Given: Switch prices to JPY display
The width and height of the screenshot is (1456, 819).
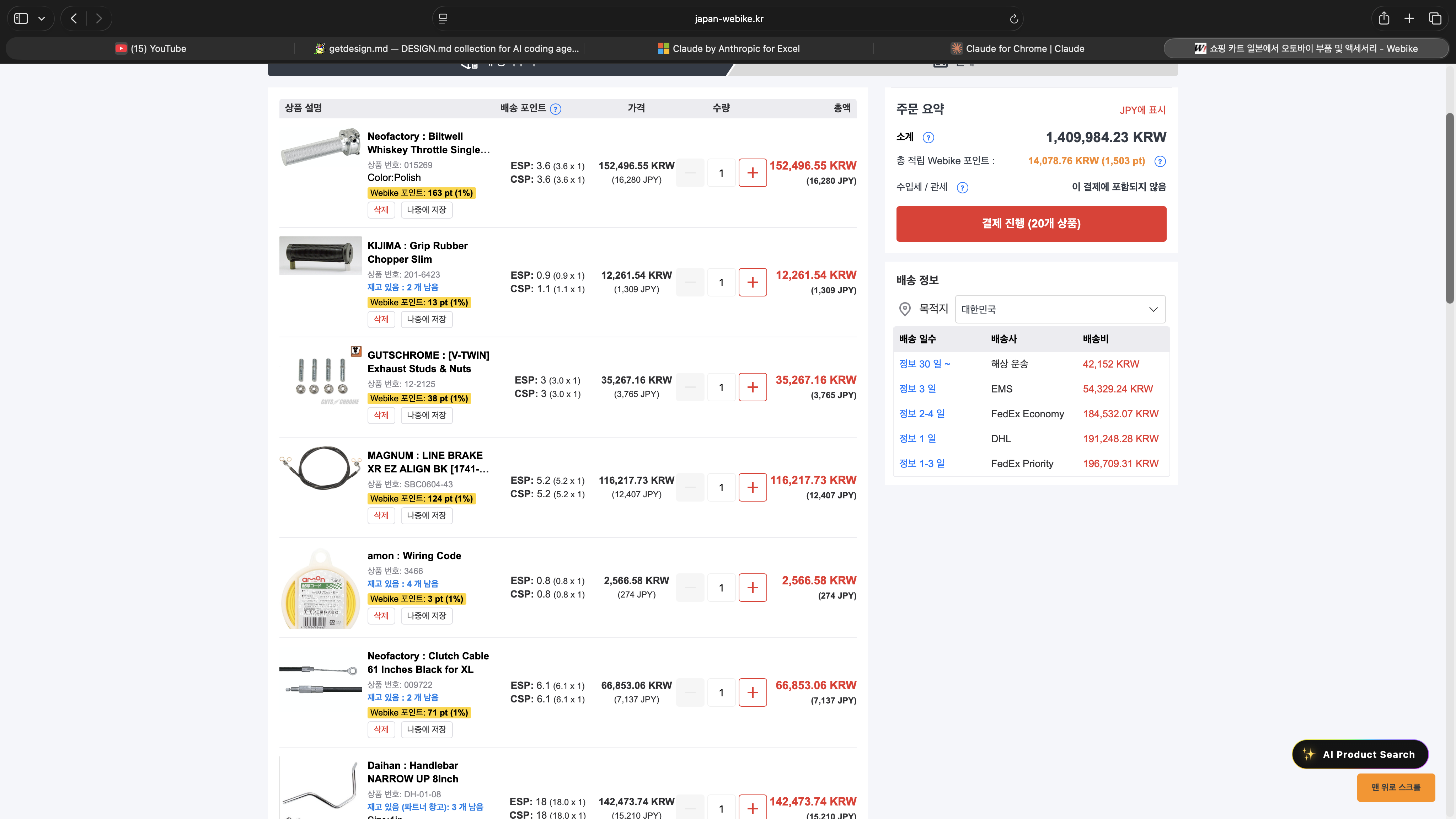Looking at the screenshot, I should click(x=1142, y=110).
